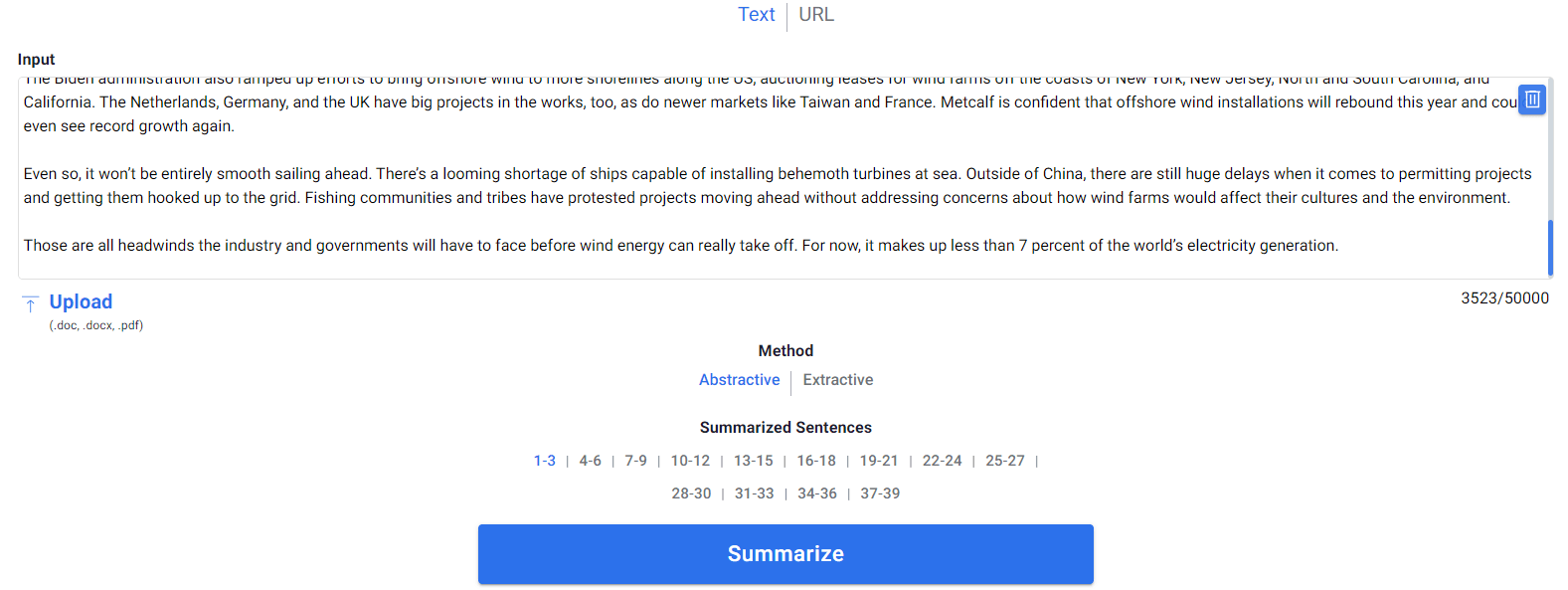Pick the 16-18 sentences option

[816, 461]
